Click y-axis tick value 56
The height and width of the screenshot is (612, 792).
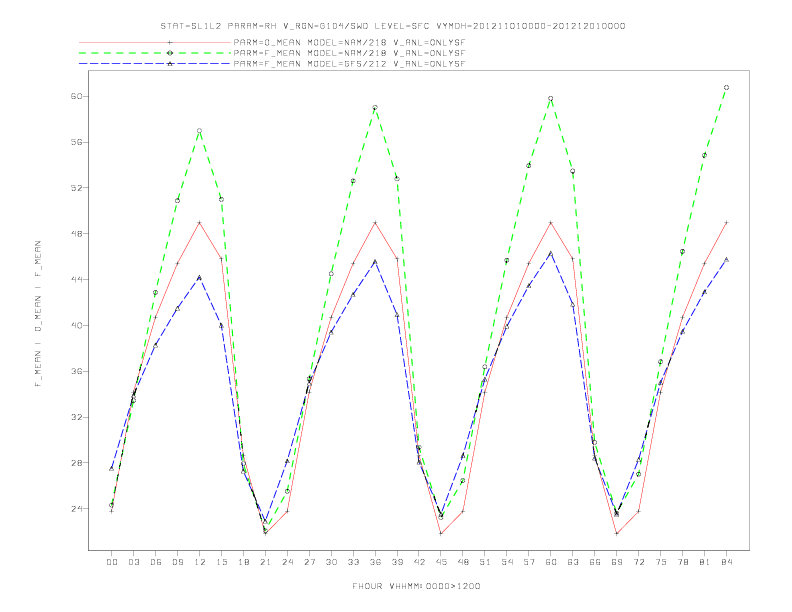[76, 142]
